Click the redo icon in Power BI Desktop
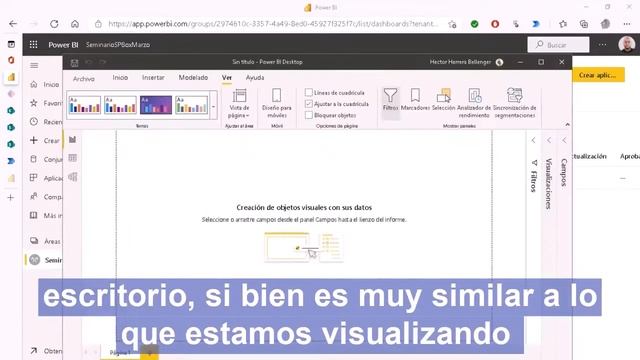Viewport: 640px width, 360px height. pos(102,62)
